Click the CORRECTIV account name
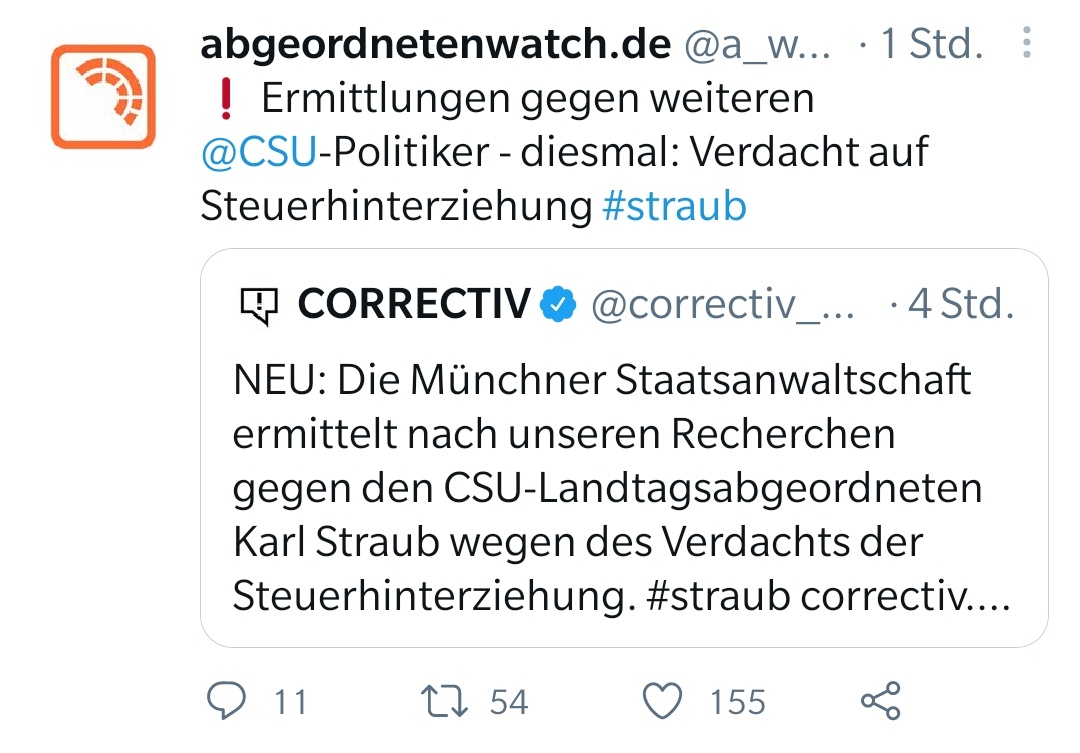 (x=413, y=305)
